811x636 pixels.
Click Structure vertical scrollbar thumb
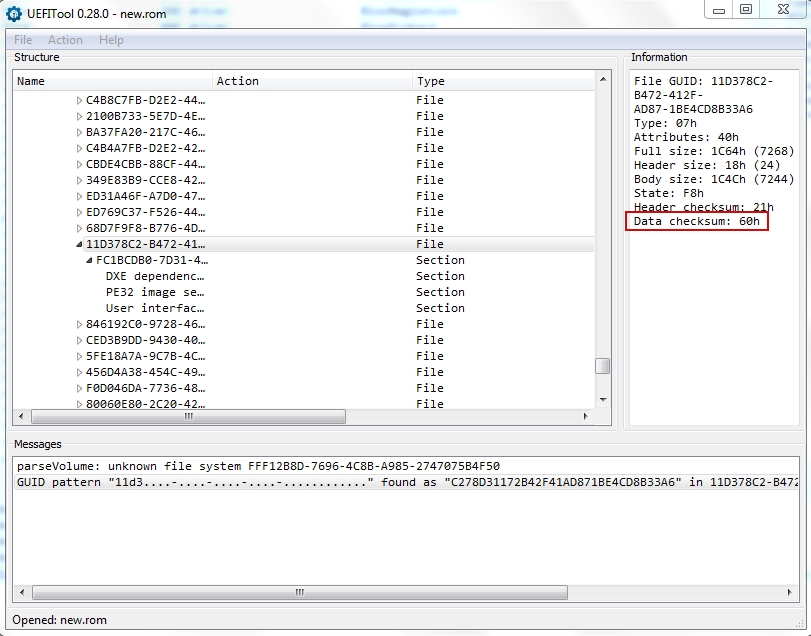603,366
